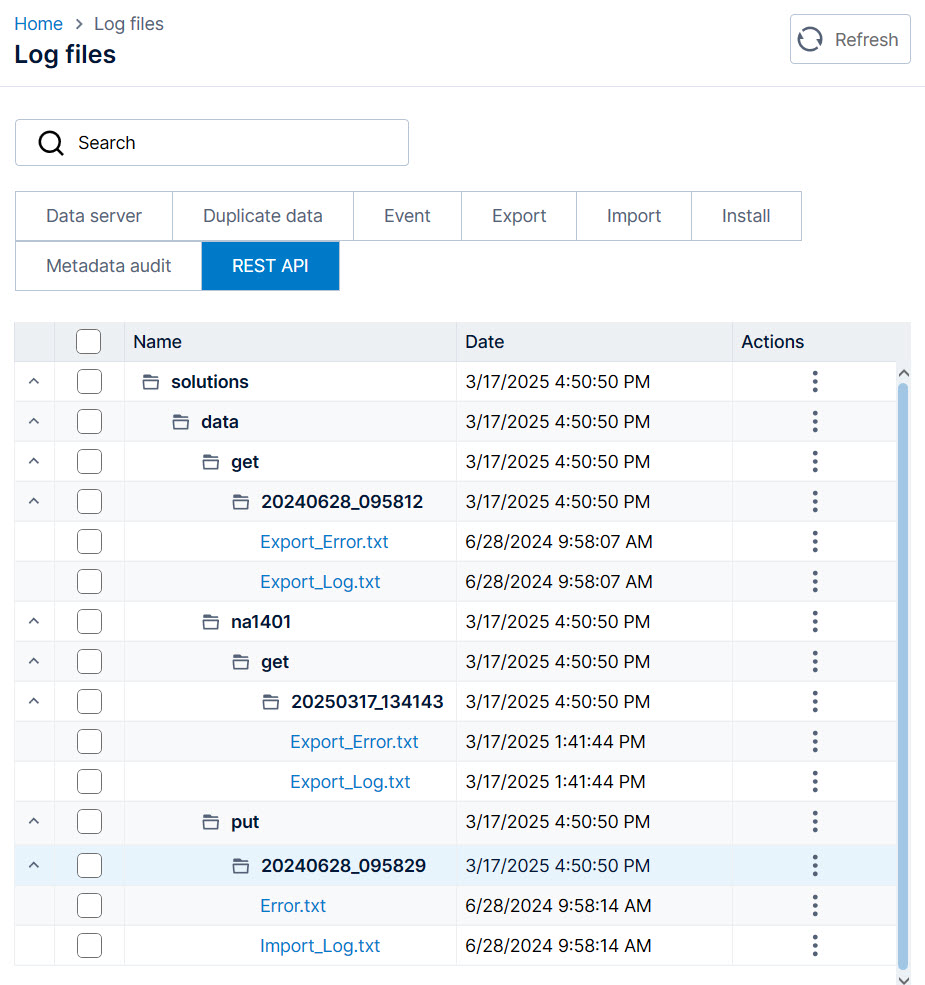
Task: Check the select-all checkbox in the header
Action: pos(88,341)
